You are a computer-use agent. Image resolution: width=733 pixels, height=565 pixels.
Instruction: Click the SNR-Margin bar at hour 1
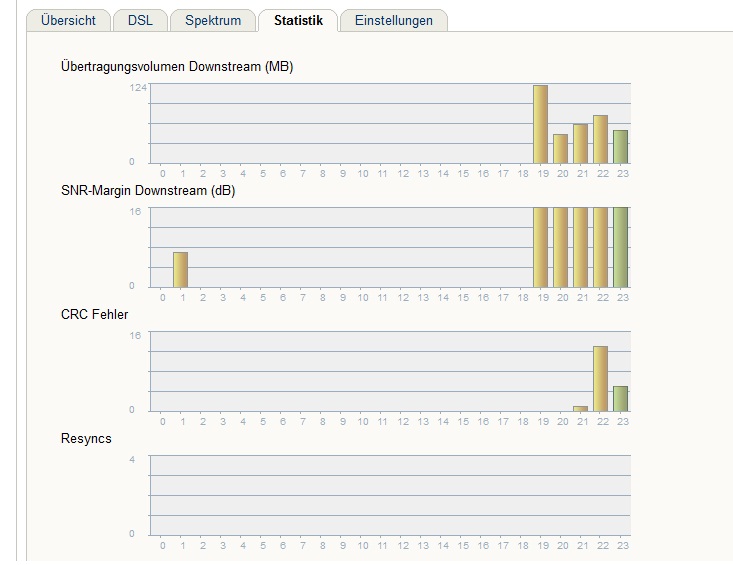(180, 270)
